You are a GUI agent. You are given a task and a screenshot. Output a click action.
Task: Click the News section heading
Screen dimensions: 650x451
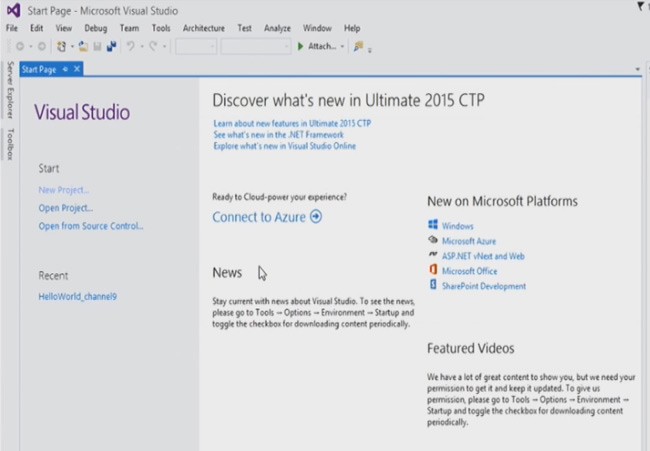227,273
